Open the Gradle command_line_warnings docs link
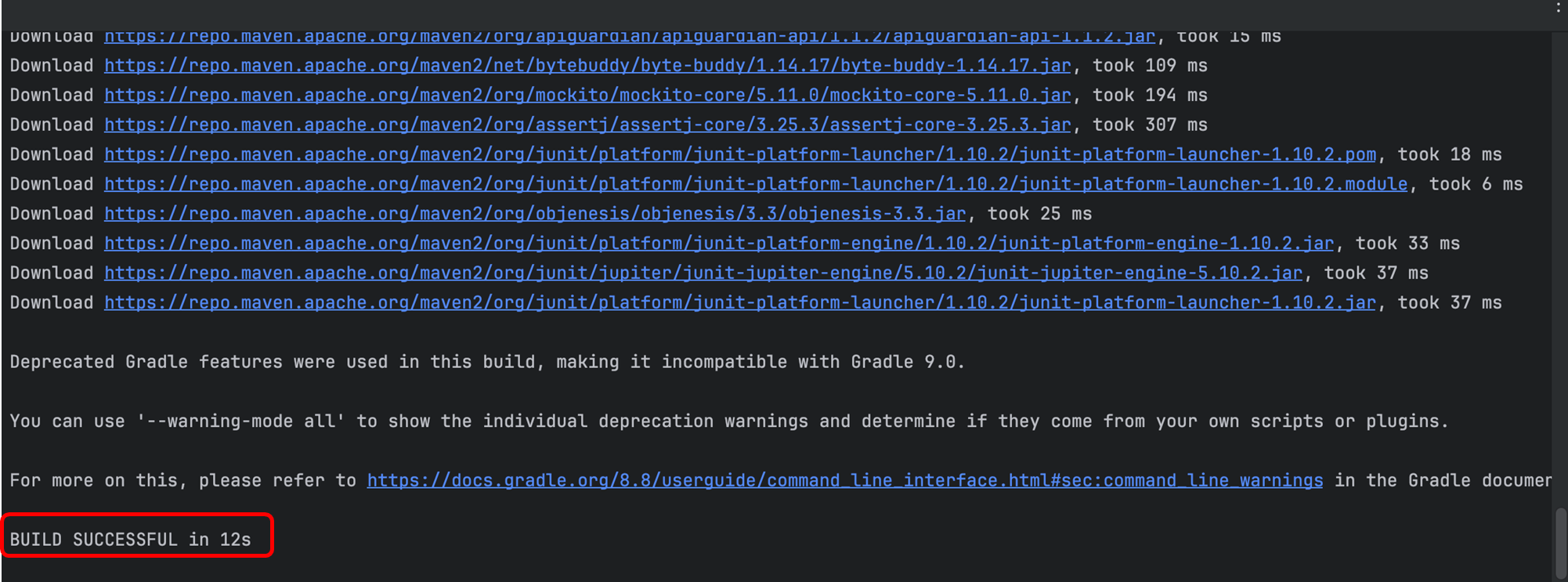This screenshot has width=1568, height=582. (845, 481)
